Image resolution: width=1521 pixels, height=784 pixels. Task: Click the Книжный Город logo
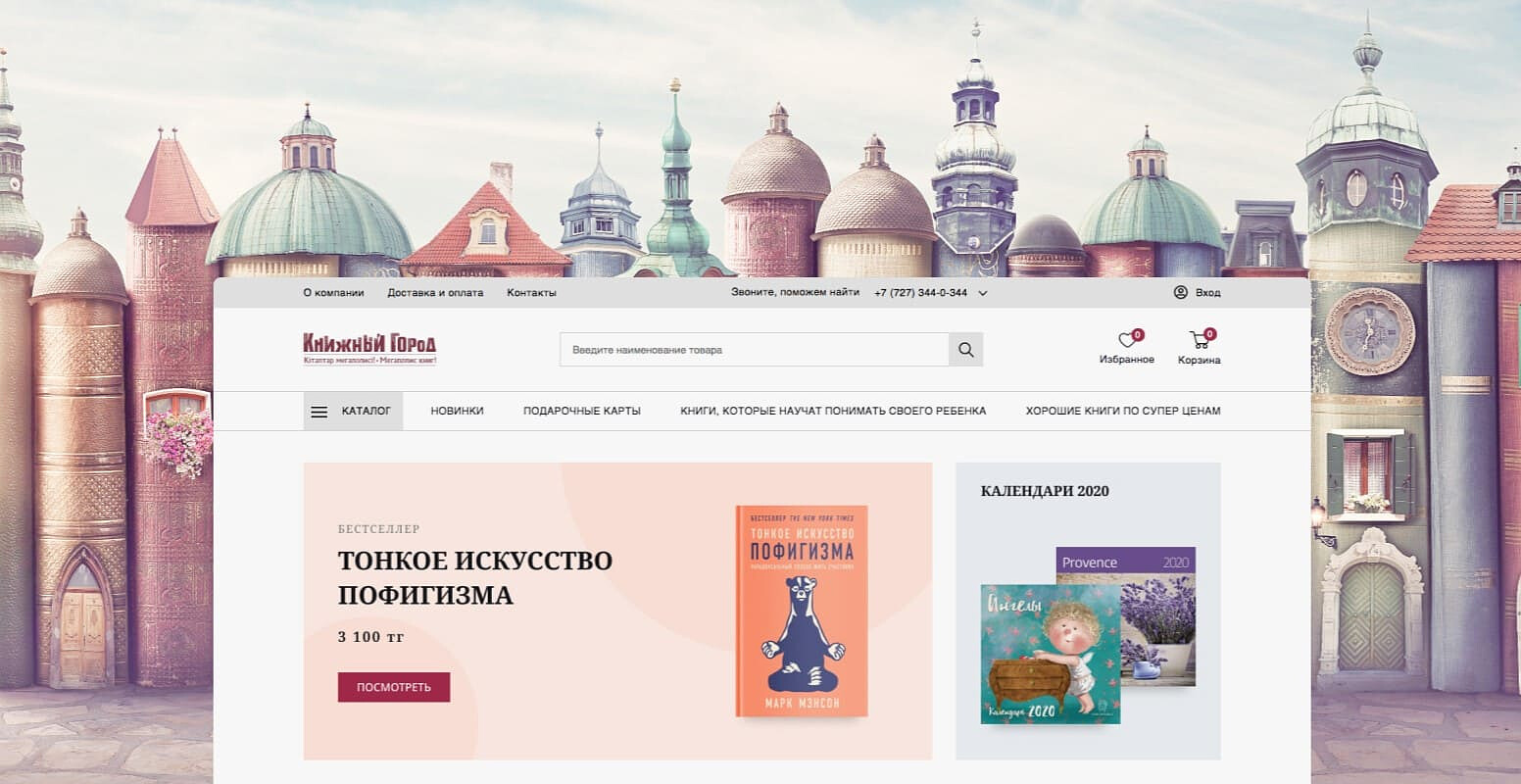tap(369, 348)
